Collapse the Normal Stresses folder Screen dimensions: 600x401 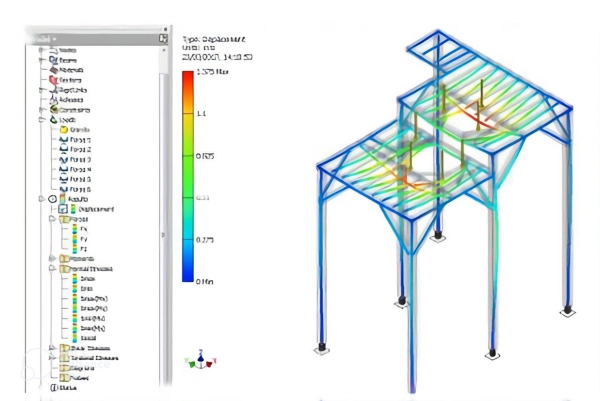pyautogui.click(x=52, y=269)
